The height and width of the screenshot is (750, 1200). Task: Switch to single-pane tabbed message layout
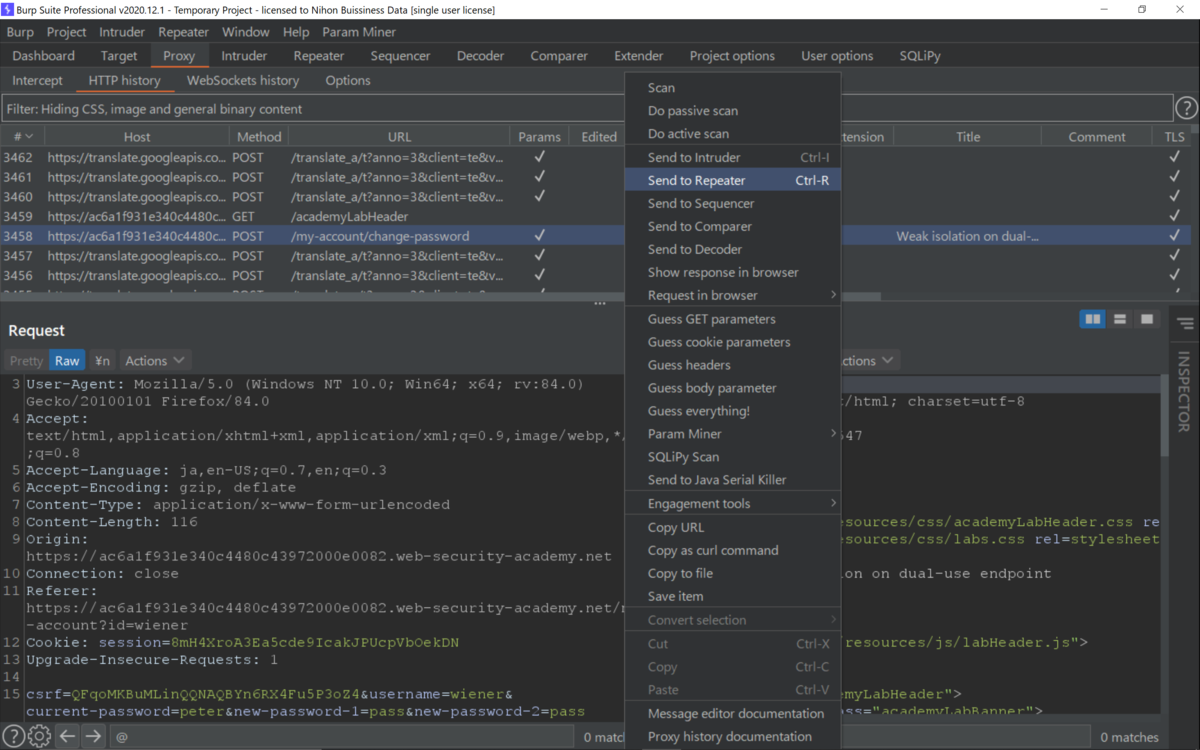1147,319
